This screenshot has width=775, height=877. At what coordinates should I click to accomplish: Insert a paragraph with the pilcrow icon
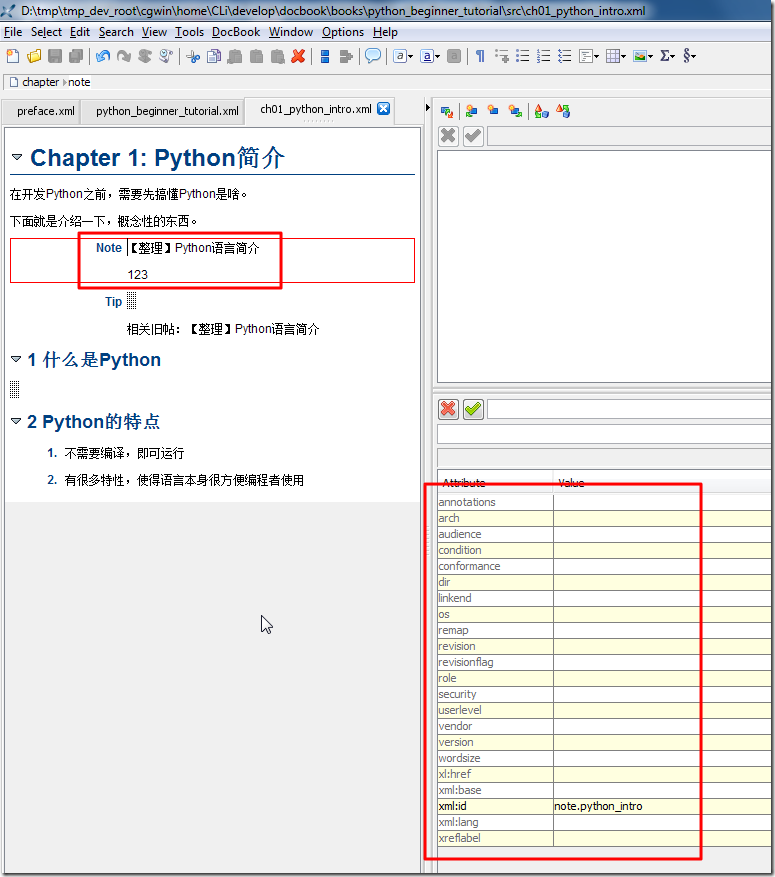tap(480, 56)
